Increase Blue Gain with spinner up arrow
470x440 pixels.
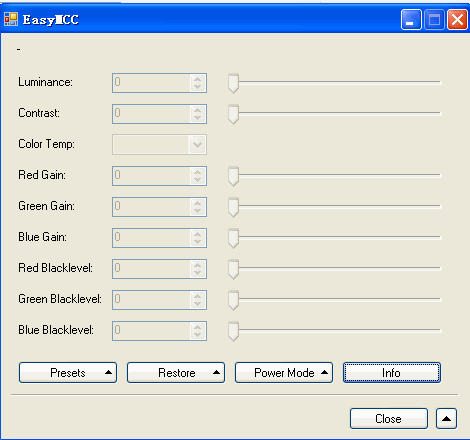198,234
